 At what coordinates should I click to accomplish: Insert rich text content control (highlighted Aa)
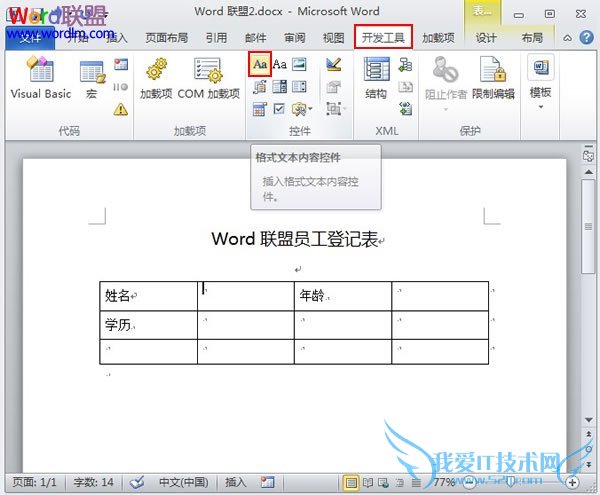click(x=260, y=64)
